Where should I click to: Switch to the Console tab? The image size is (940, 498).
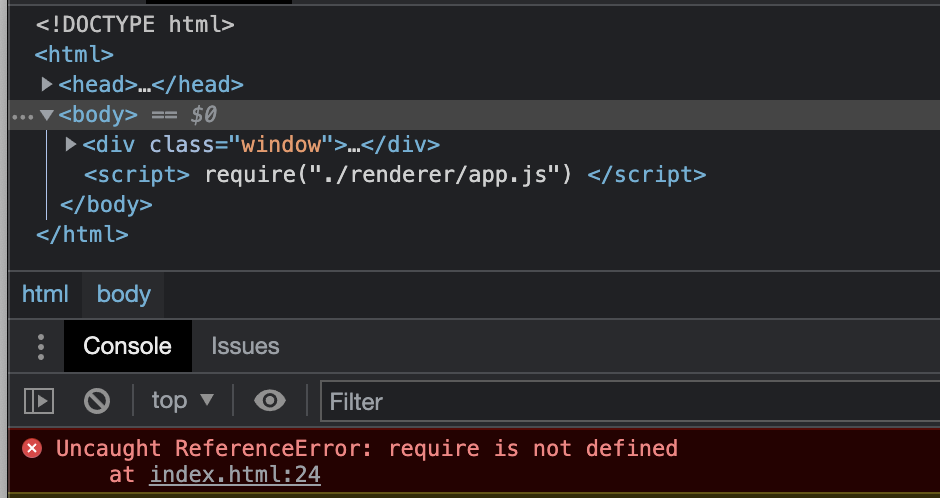128,346
